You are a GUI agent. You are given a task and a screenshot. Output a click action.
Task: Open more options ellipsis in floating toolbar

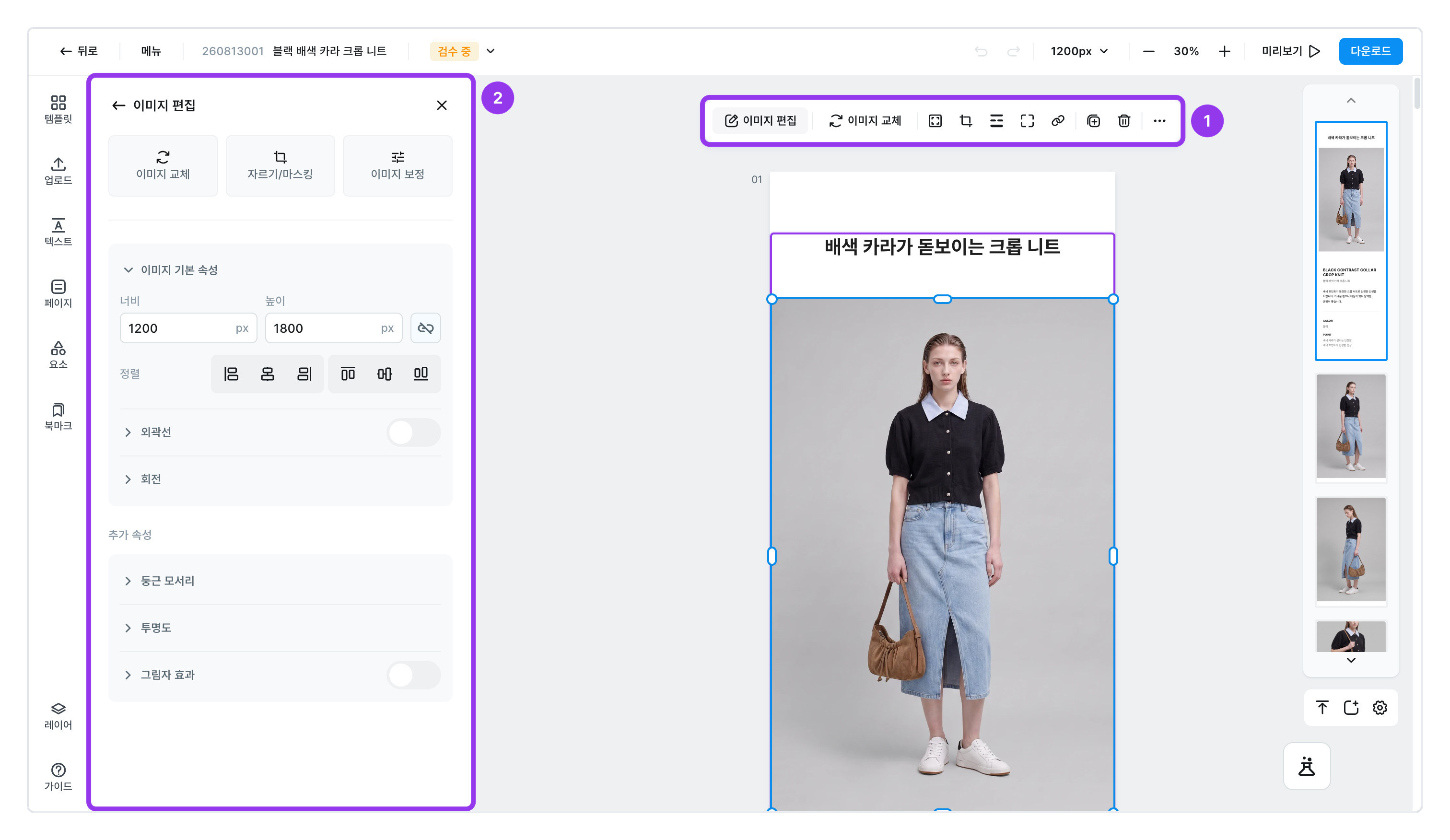point(1159,121)
